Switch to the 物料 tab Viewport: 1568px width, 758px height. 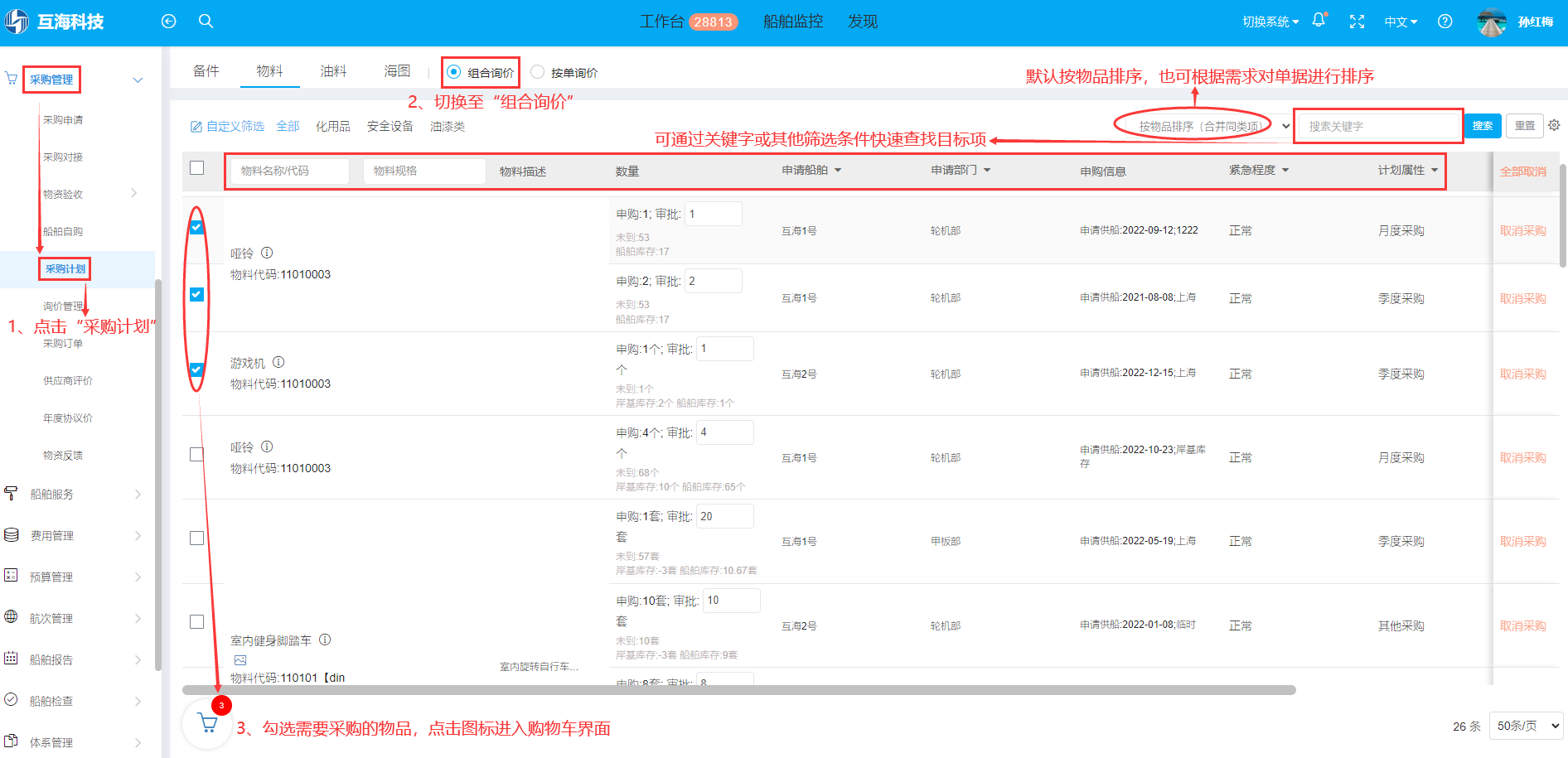[x=269, y=71]
